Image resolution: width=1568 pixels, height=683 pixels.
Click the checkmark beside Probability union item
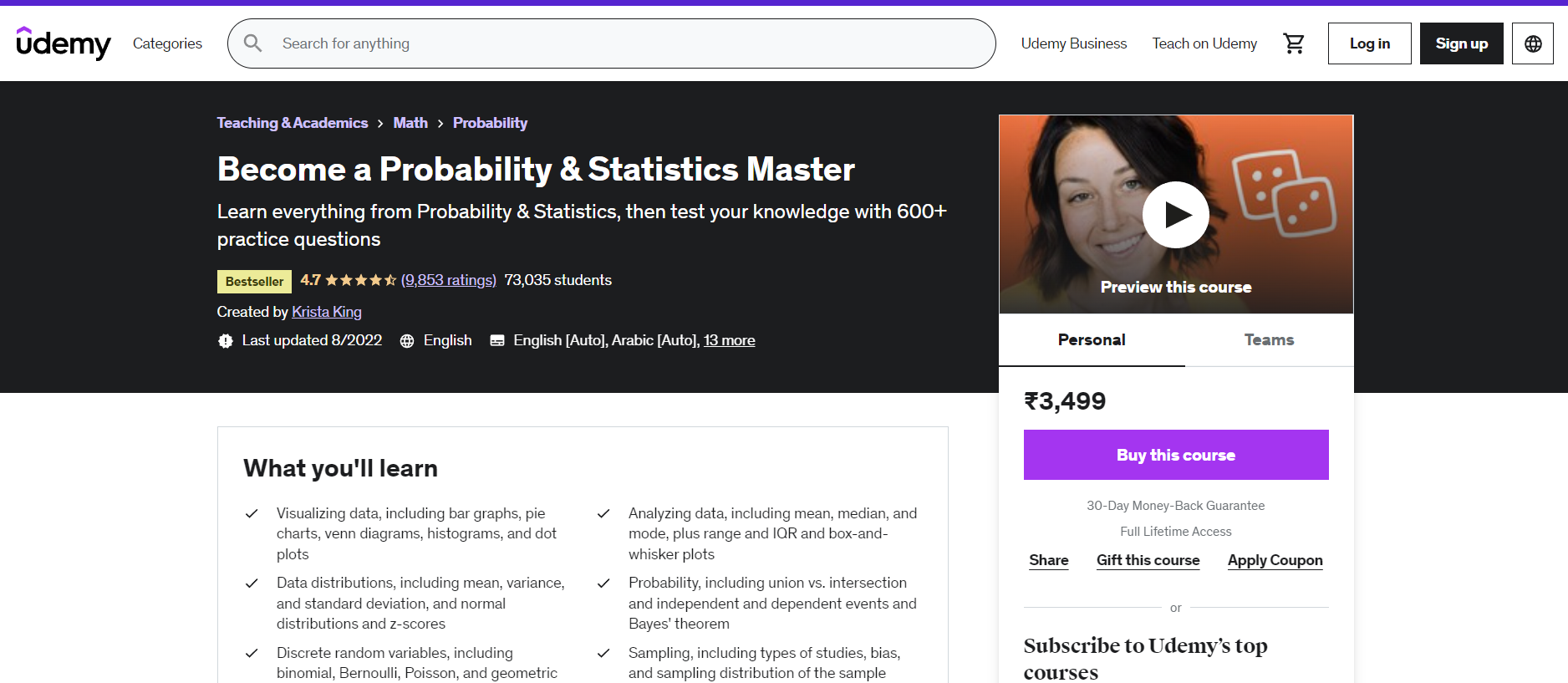point(603,584)
